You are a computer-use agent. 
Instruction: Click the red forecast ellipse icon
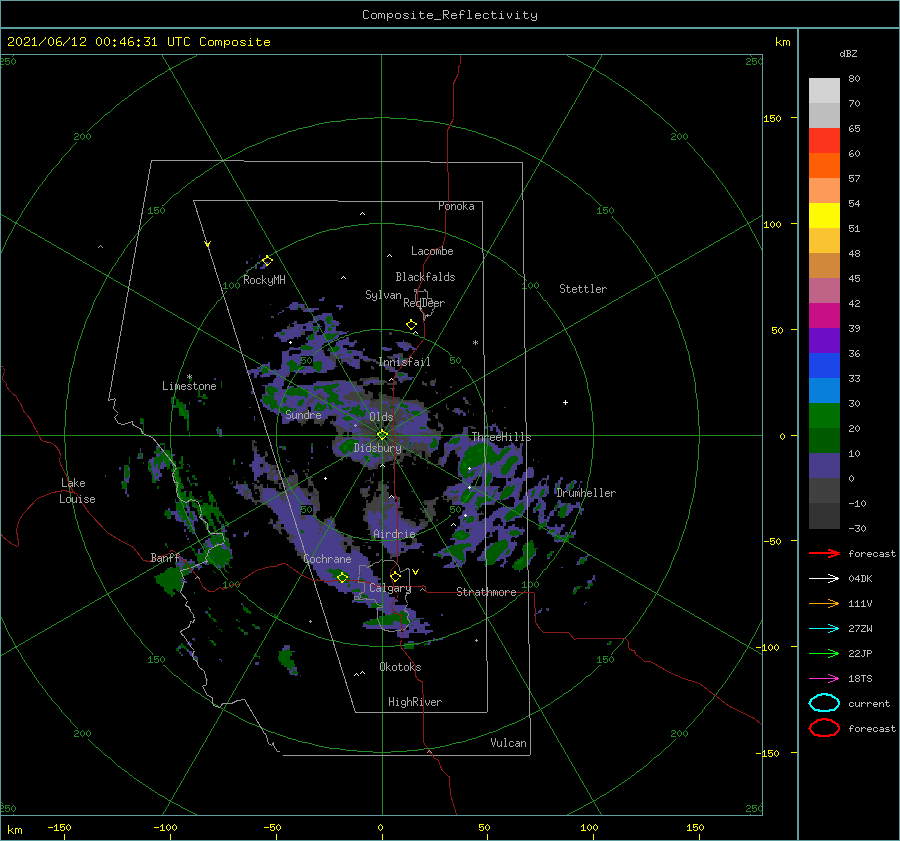click(824, 728)
